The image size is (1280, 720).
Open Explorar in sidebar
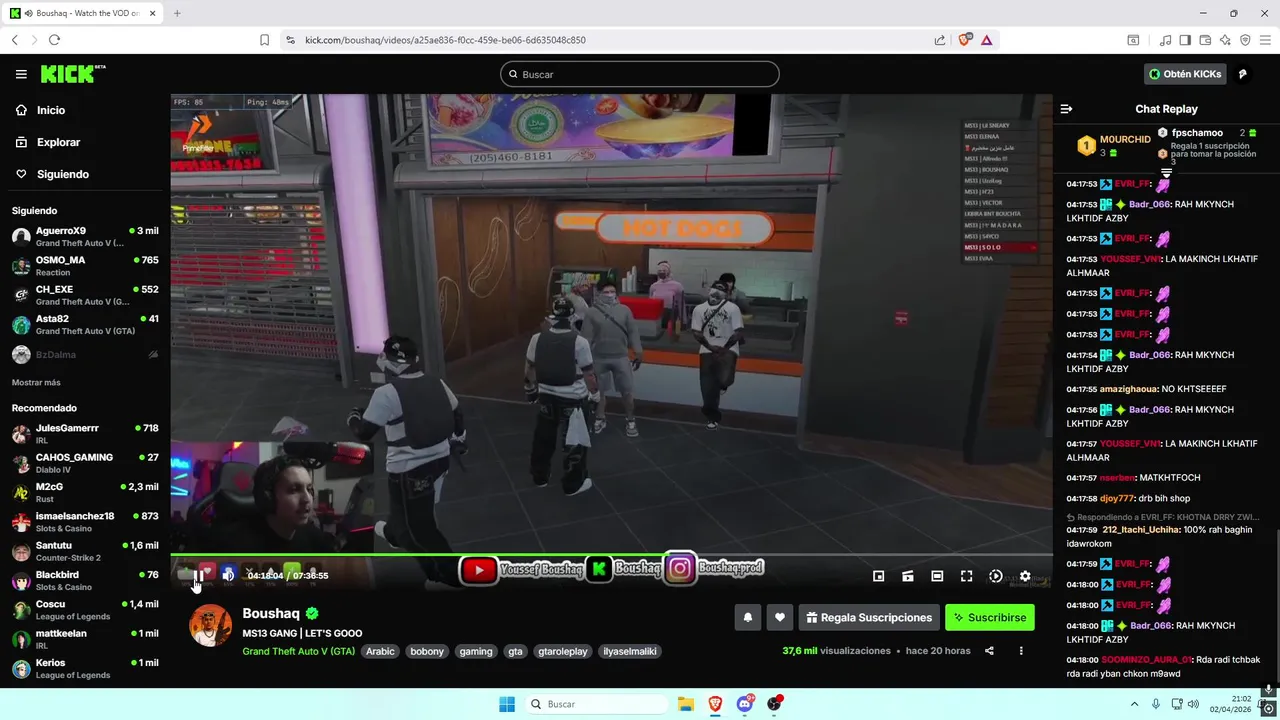point(47,142)
